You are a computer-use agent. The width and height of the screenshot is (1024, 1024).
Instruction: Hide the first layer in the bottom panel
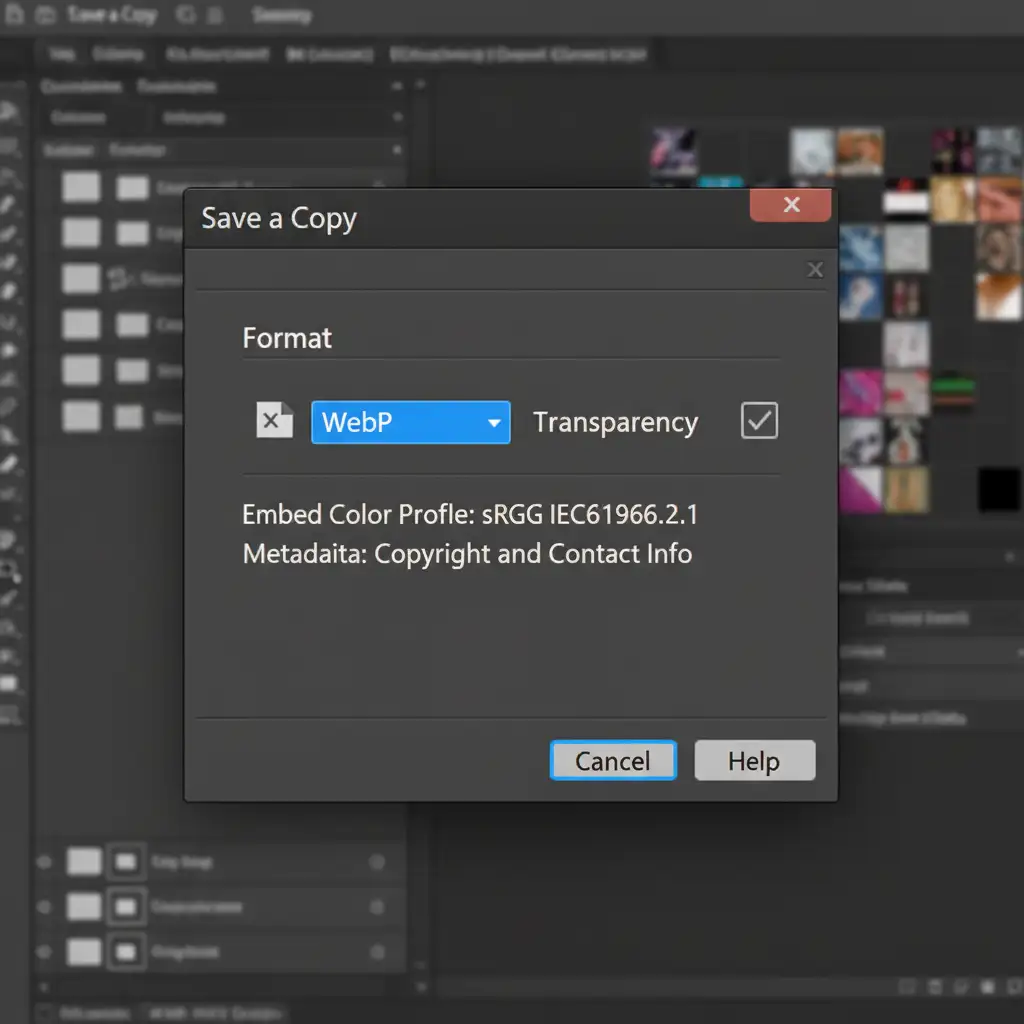[x=44, y=861]
